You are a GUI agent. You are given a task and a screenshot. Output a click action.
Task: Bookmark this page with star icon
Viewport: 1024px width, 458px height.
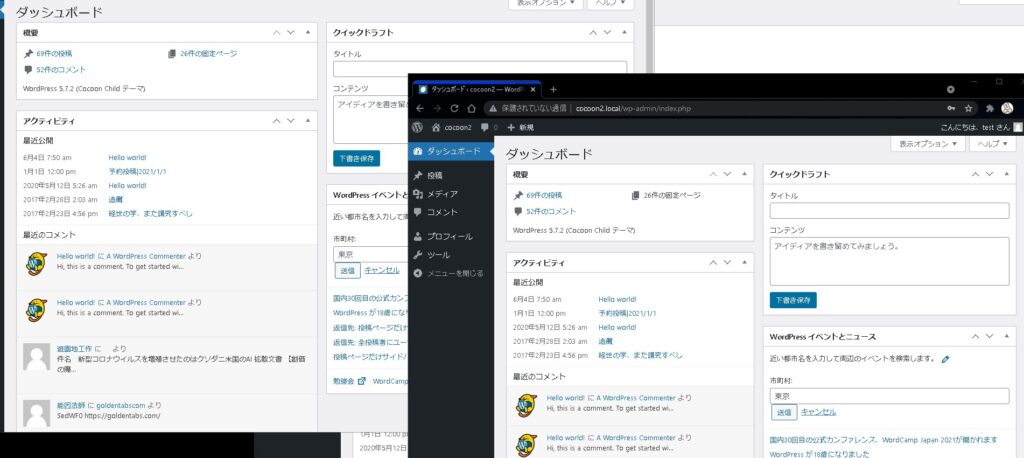pos(969,108)
